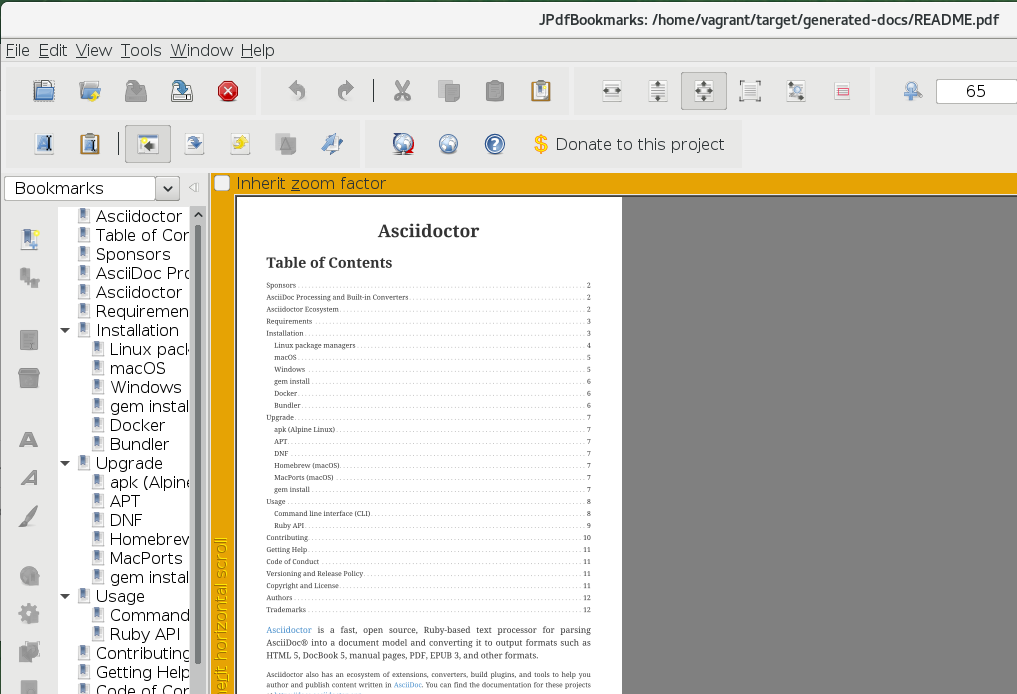This screenshot has width=1017, height=694.
Task: Click the select text tool icon
Action: tap(44, 143)
